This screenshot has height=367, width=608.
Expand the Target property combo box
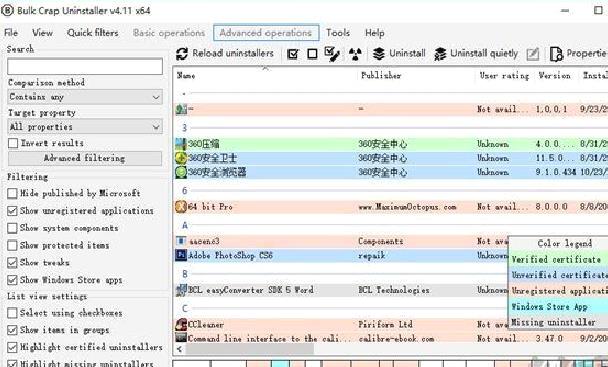[85, 127]
